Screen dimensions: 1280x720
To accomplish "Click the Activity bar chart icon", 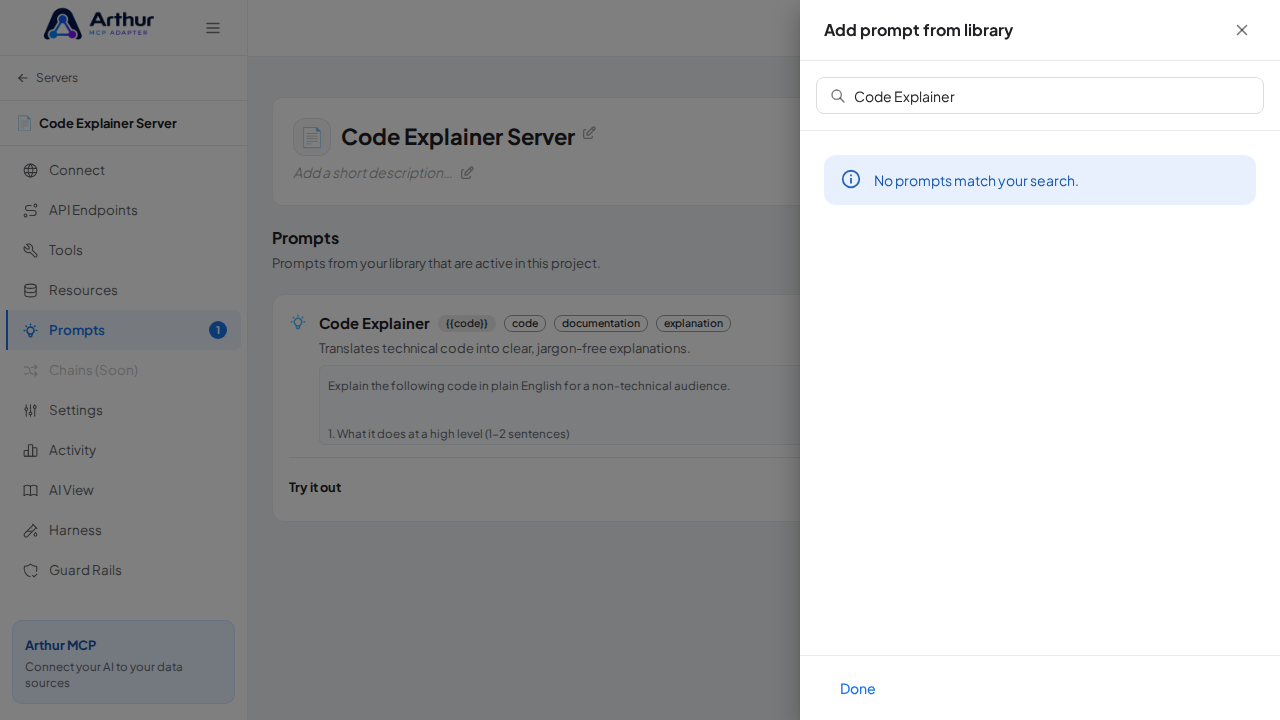I will 31,450.
